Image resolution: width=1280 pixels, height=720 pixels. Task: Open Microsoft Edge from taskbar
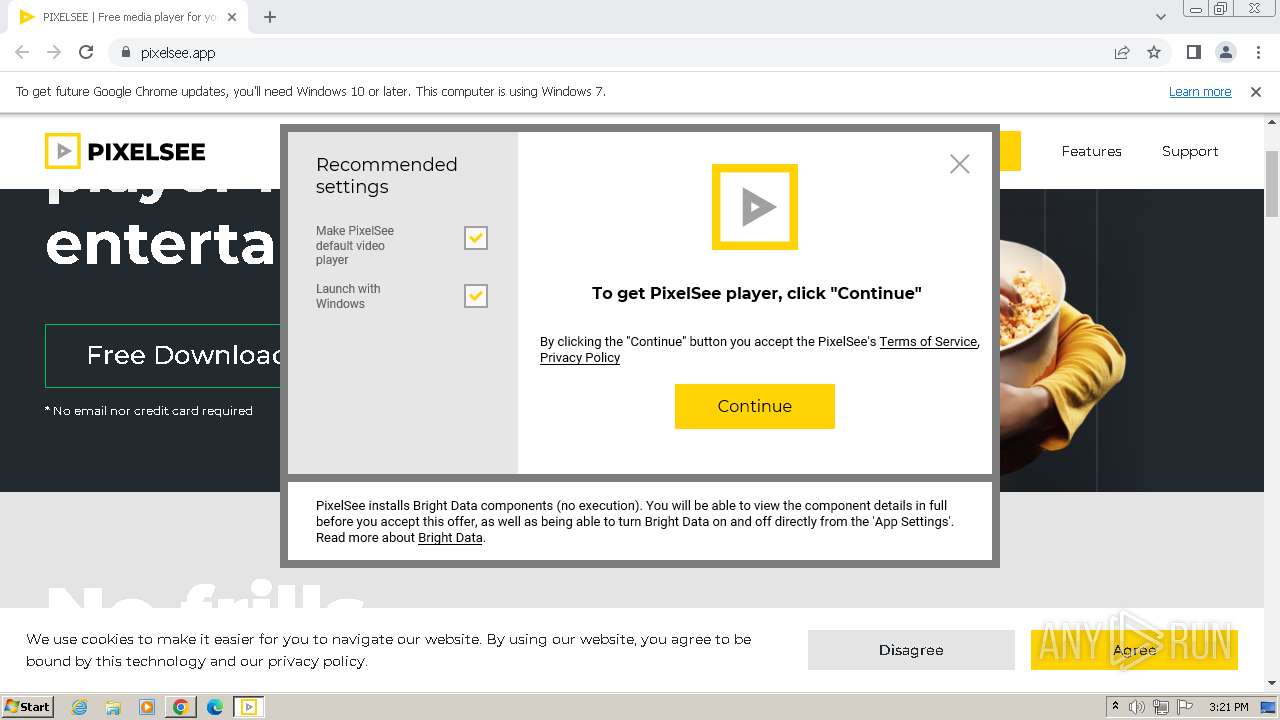[x=215, y=707]
